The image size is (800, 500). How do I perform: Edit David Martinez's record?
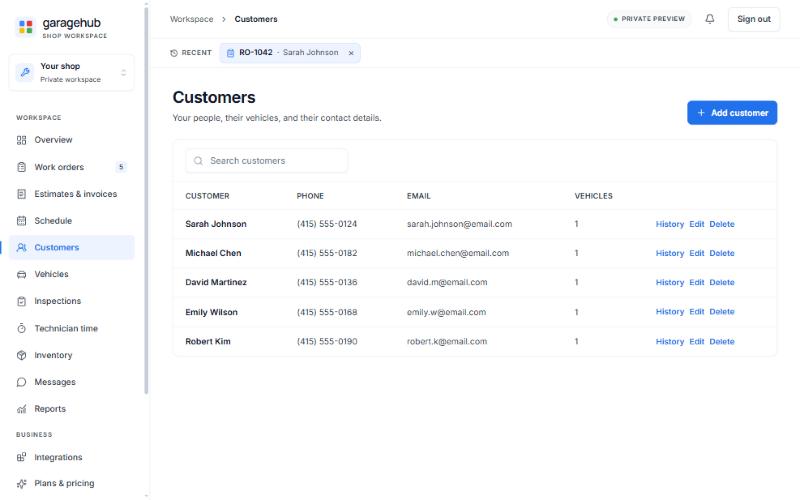click(696, 282)
